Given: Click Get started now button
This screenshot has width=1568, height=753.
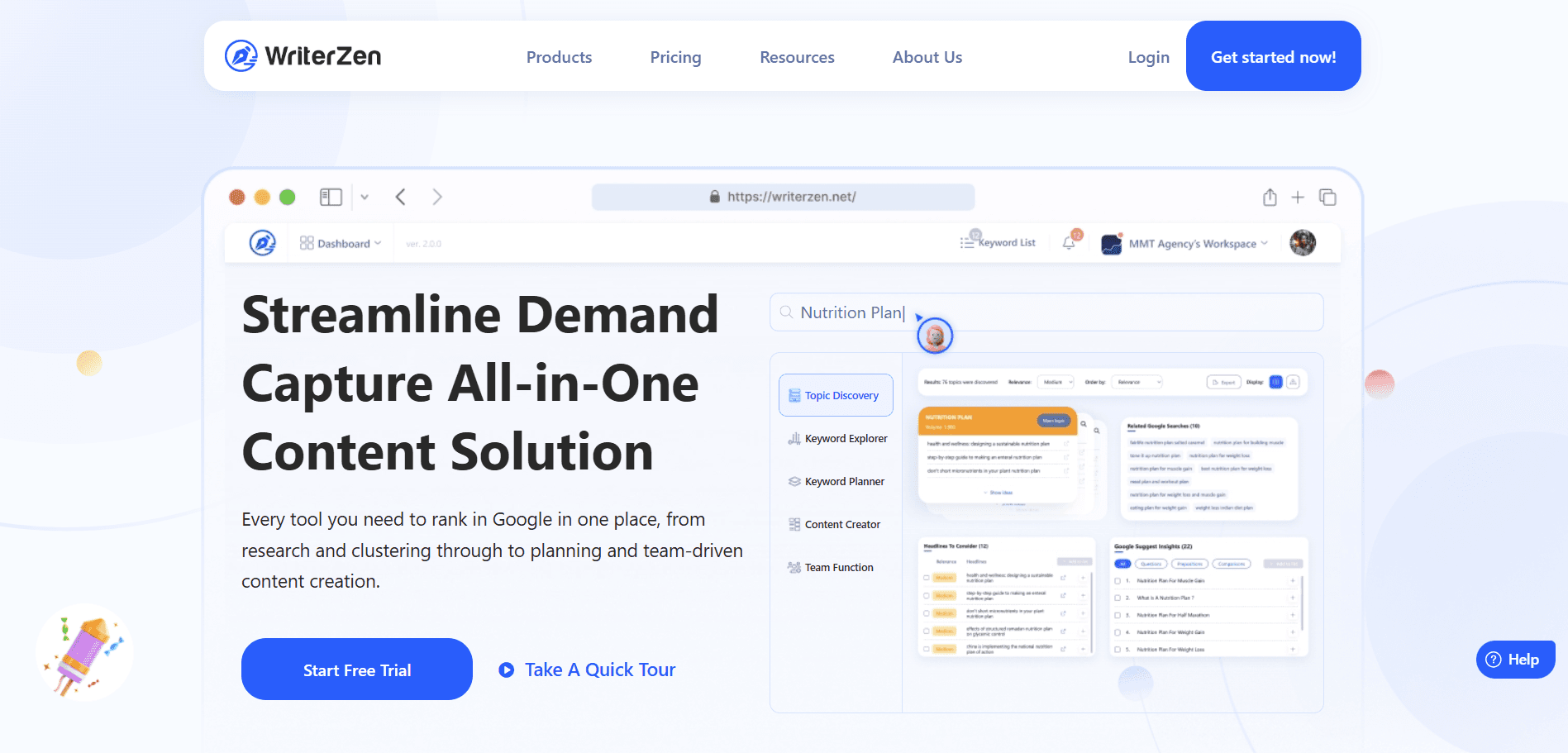Looking at the screenshot, I should (1273, 56).
